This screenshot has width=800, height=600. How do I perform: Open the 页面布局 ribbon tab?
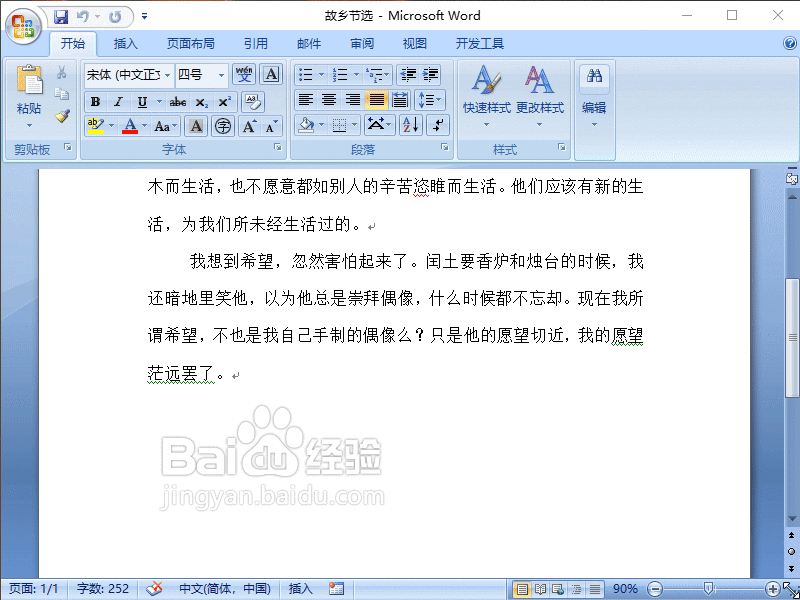[x=191, y=43]
